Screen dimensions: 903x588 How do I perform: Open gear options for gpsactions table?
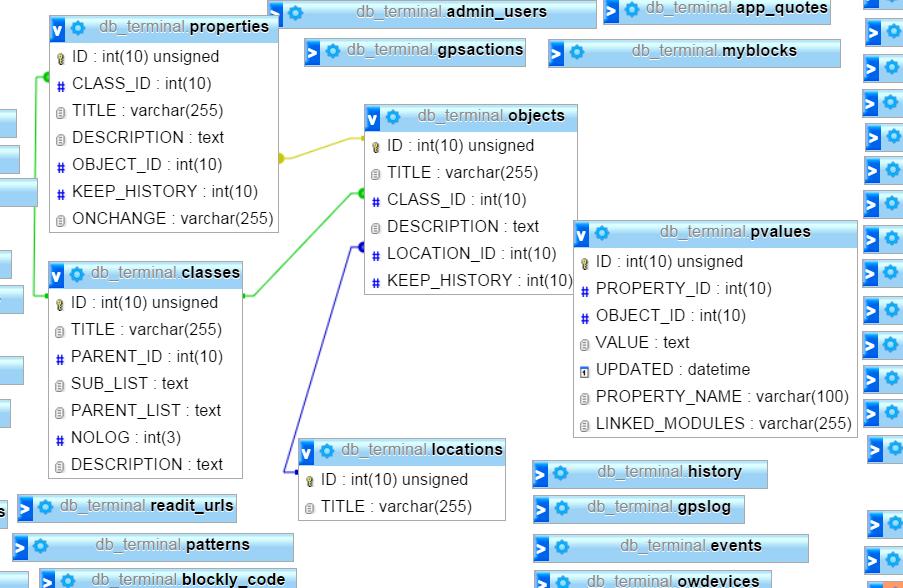(332, 51)
